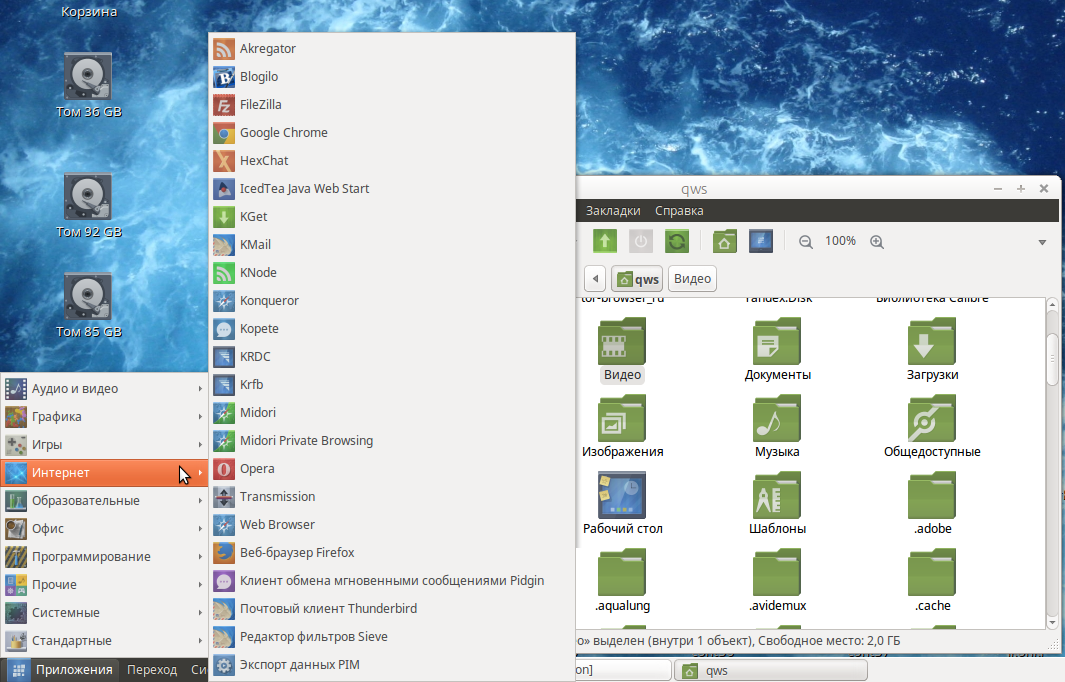Select Загрузки folder
The width and height of the screenshot is (1065, 682).
[932, 351]
